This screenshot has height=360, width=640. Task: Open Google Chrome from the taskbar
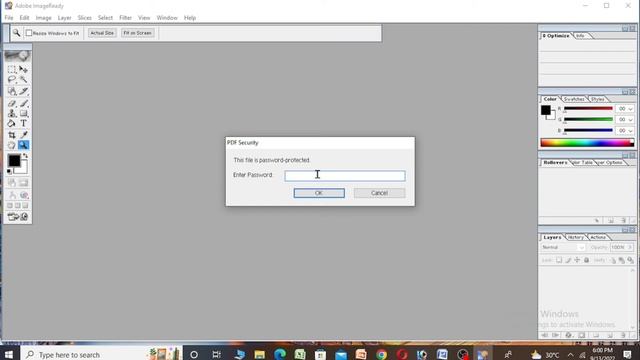(382, 354)
